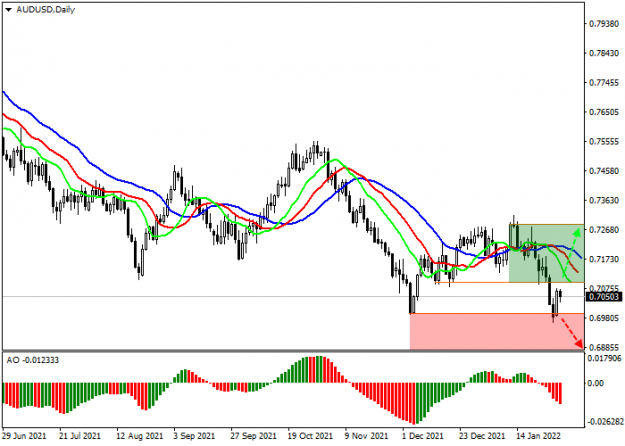Click price axis value 0.69805
This screenshot has width=625, height=446.
604,318
